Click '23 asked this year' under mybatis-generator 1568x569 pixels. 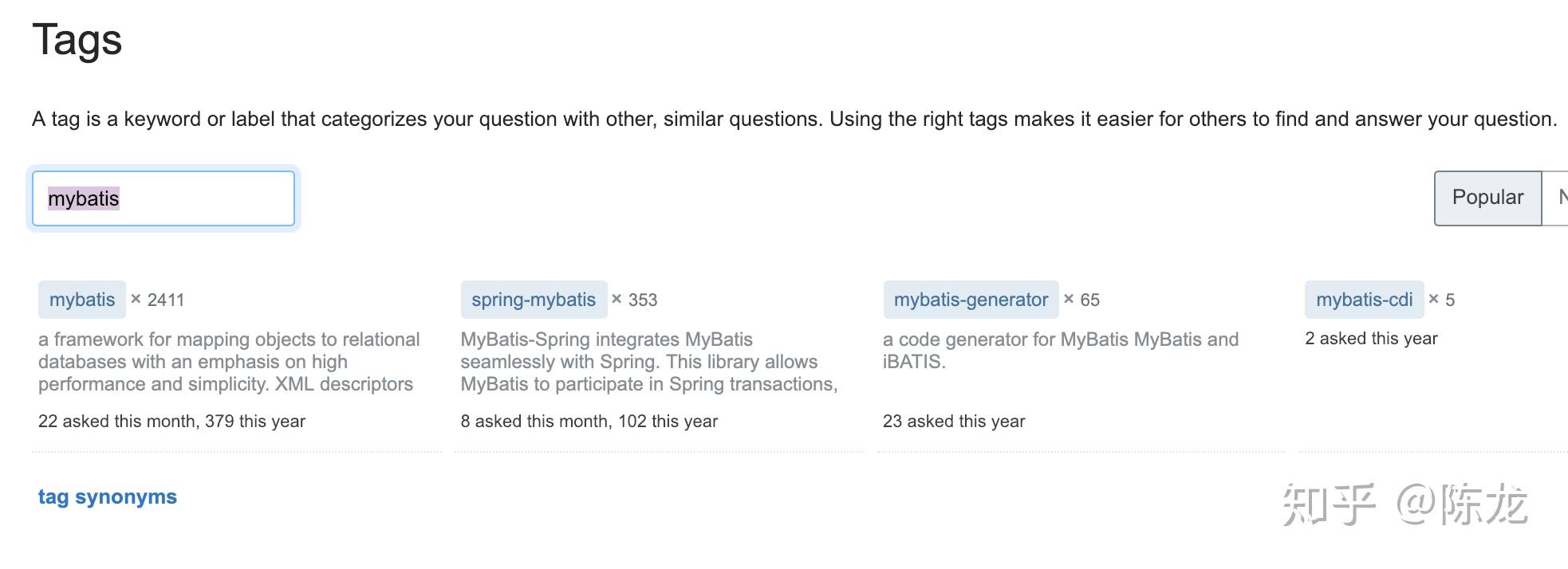coord(954,421)
